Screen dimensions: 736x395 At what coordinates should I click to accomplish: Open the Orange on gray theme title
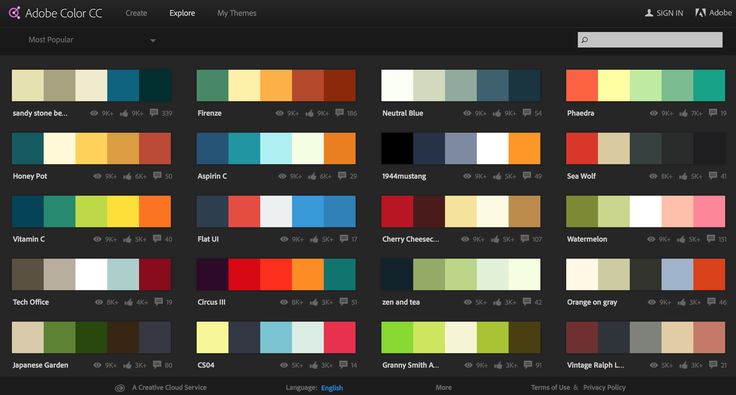(x=592, y=302)
